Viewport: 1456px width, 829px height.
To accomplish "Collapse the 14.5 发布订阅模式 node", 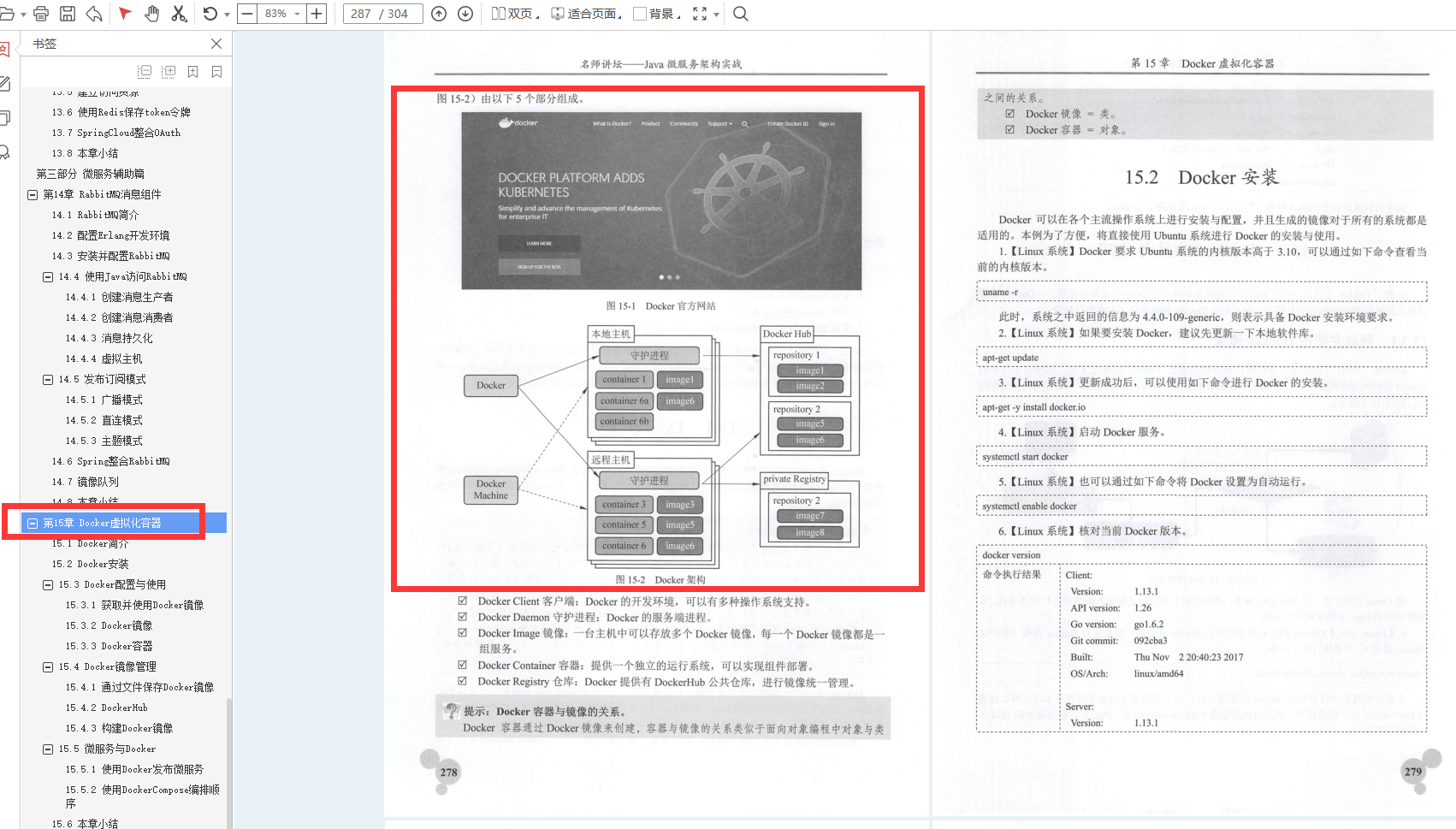I will click(x=48, y=380).
